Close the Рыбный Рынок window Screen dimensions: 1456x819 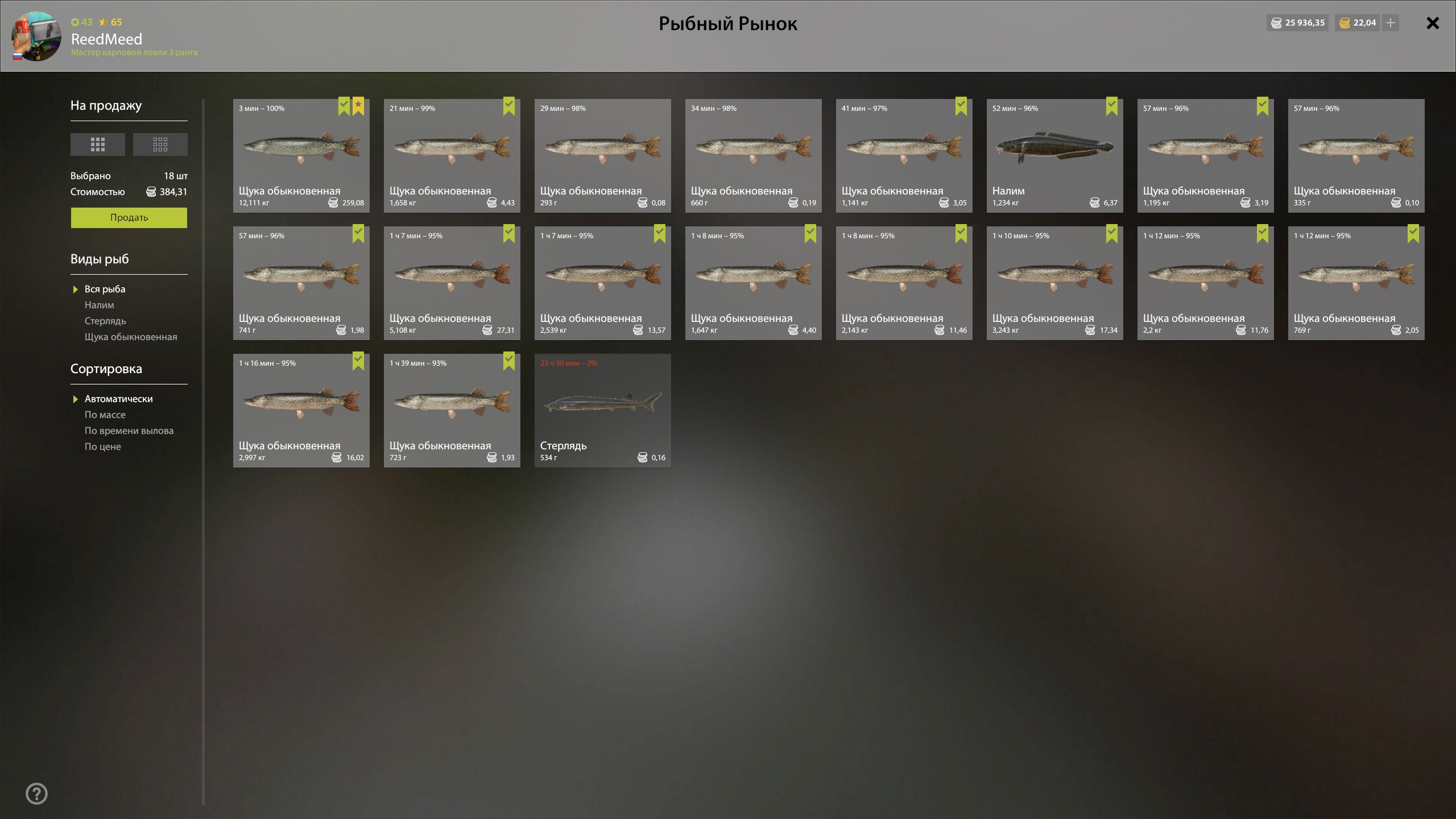(x=1433, y=23)
